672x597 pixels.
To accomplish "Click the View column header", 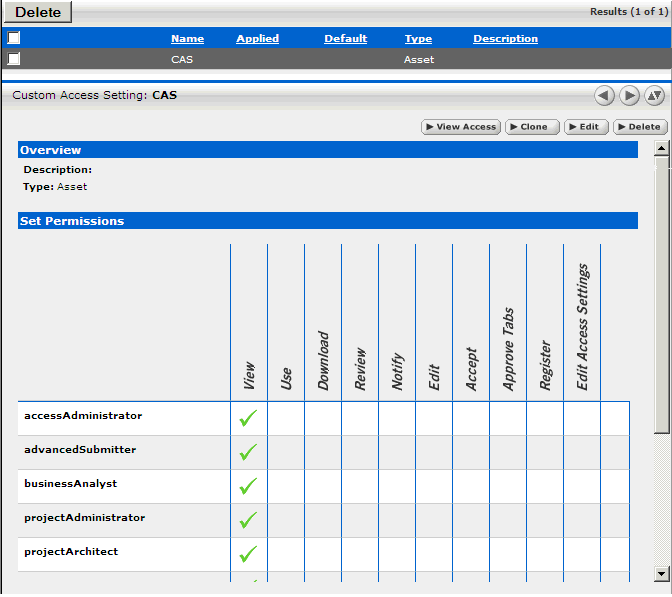I will click(x=249, y=375).
